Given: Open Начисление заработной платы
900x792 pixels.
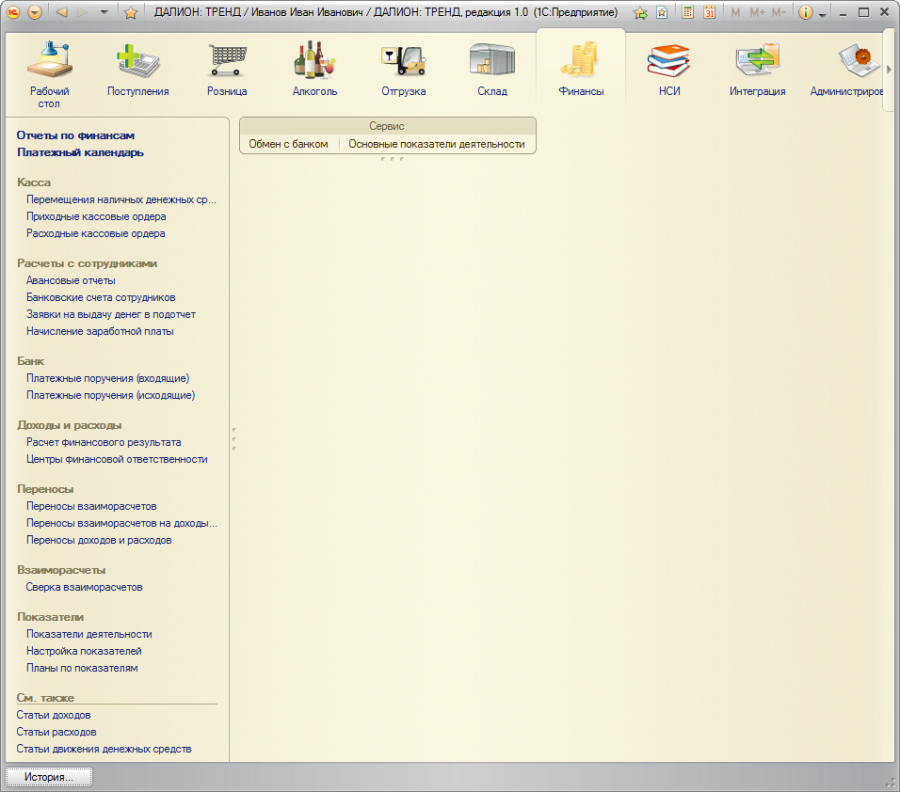Looking at the screenshot, I should (100, 331).
